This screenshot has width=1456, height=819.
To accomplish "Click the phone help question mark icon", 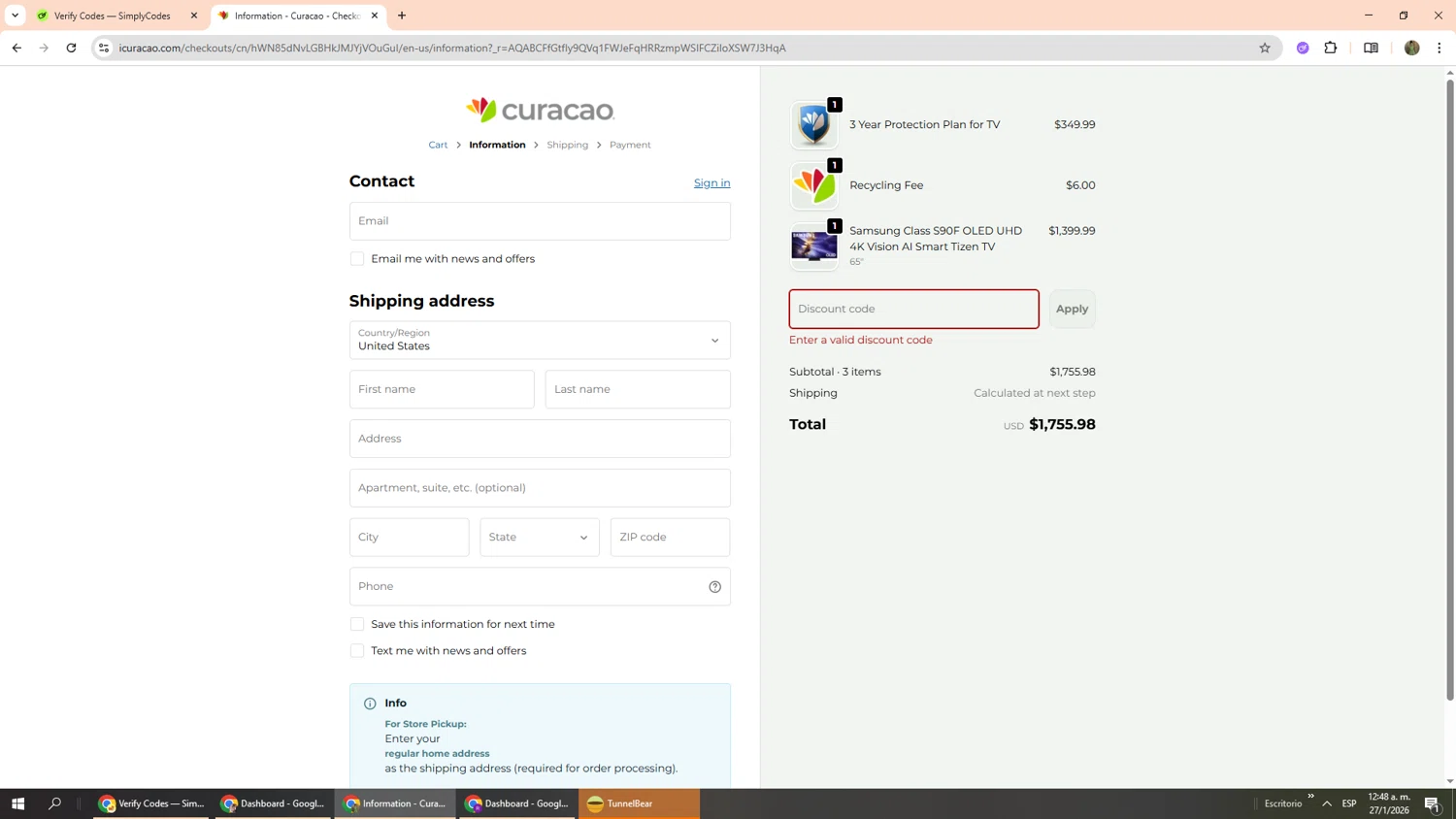I will click(x=714, y=586).
